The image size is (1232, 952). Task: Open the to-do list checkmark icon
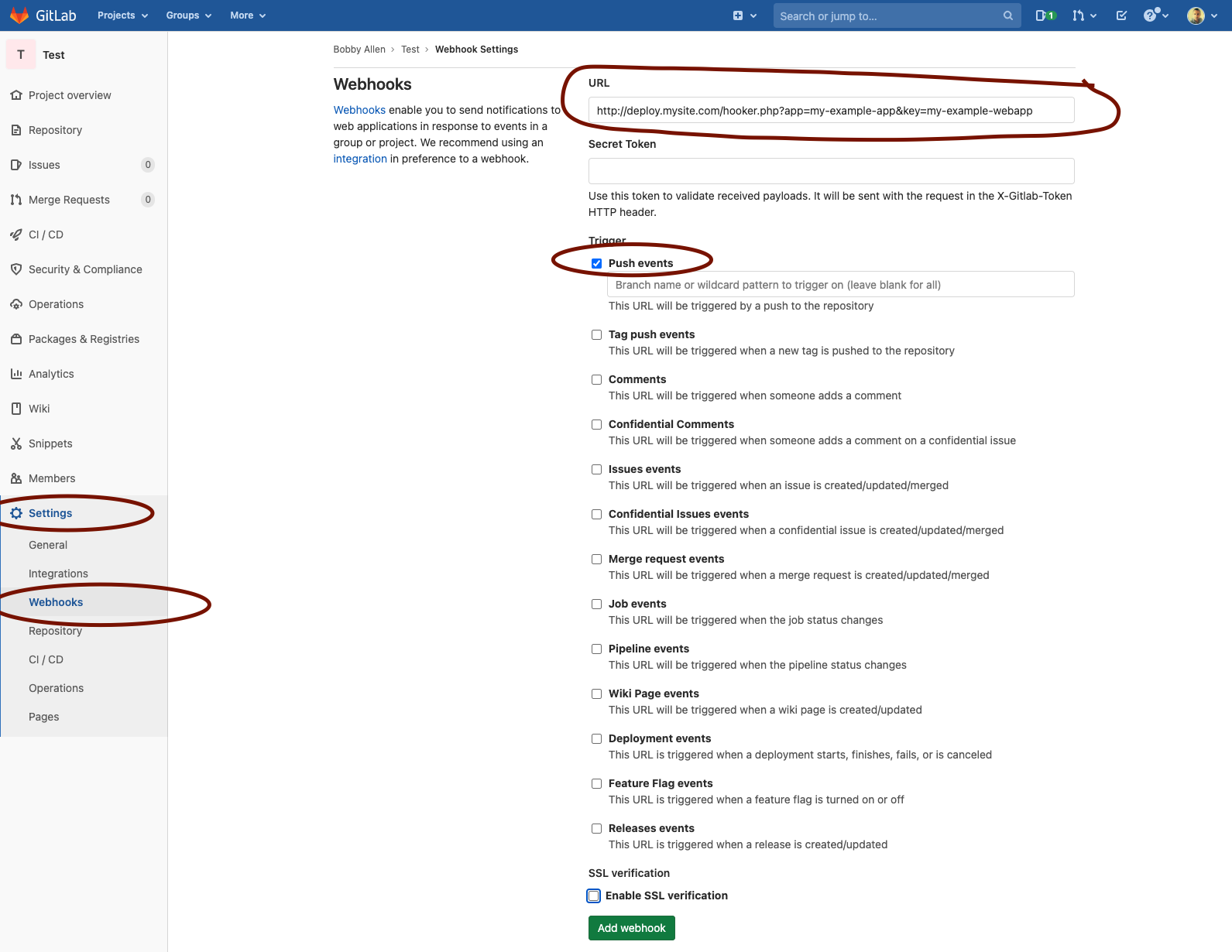(x=1121, y=15)
